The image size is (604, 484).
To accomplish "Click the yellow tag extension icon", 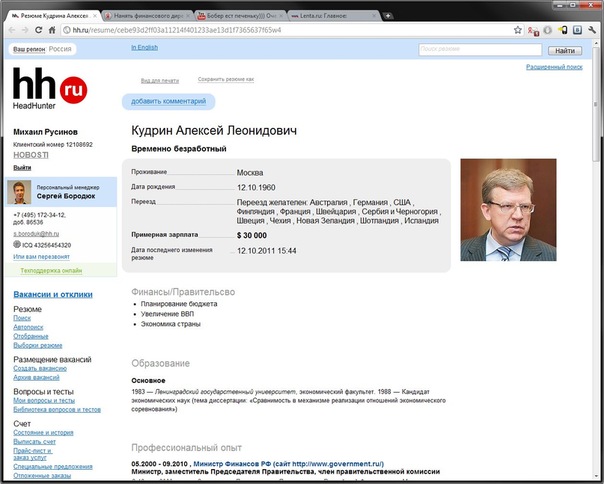I will coord(562,30).
